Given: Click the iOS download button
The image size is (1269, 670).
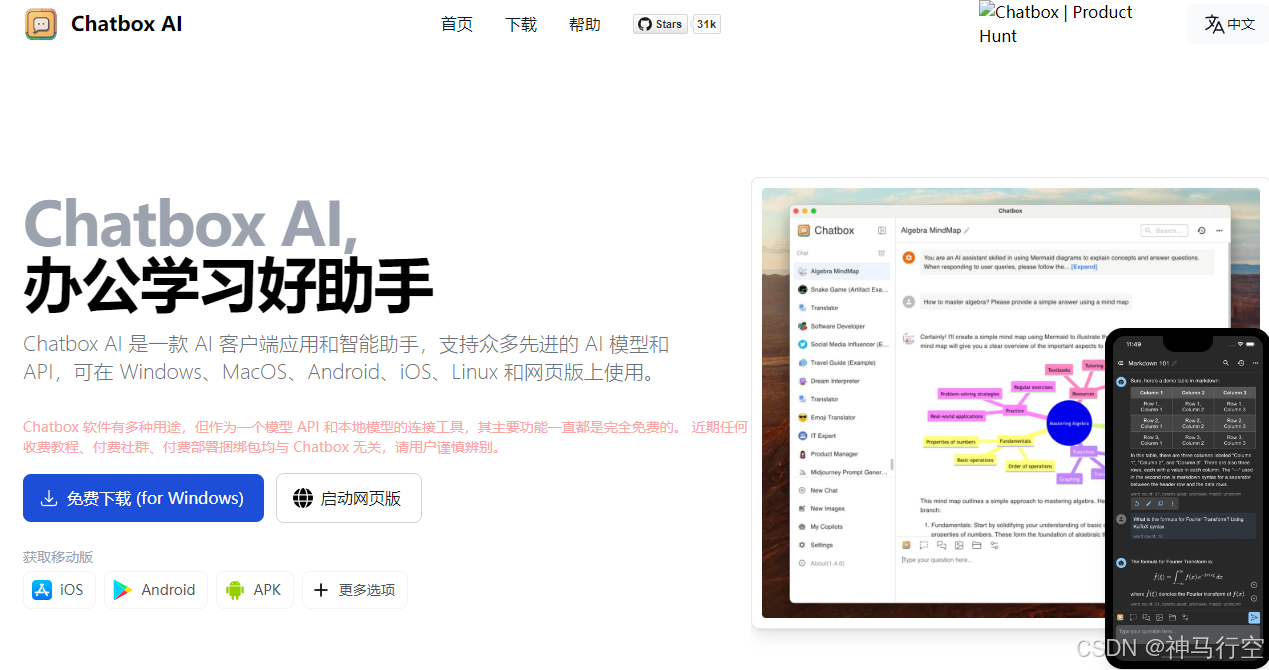Looking at the screenshot, I should point(59,590).
